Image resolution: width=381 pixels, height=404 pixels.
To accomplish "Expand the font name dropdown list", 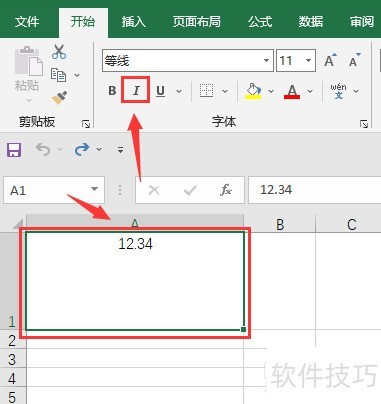I will [x=267, y=61].
